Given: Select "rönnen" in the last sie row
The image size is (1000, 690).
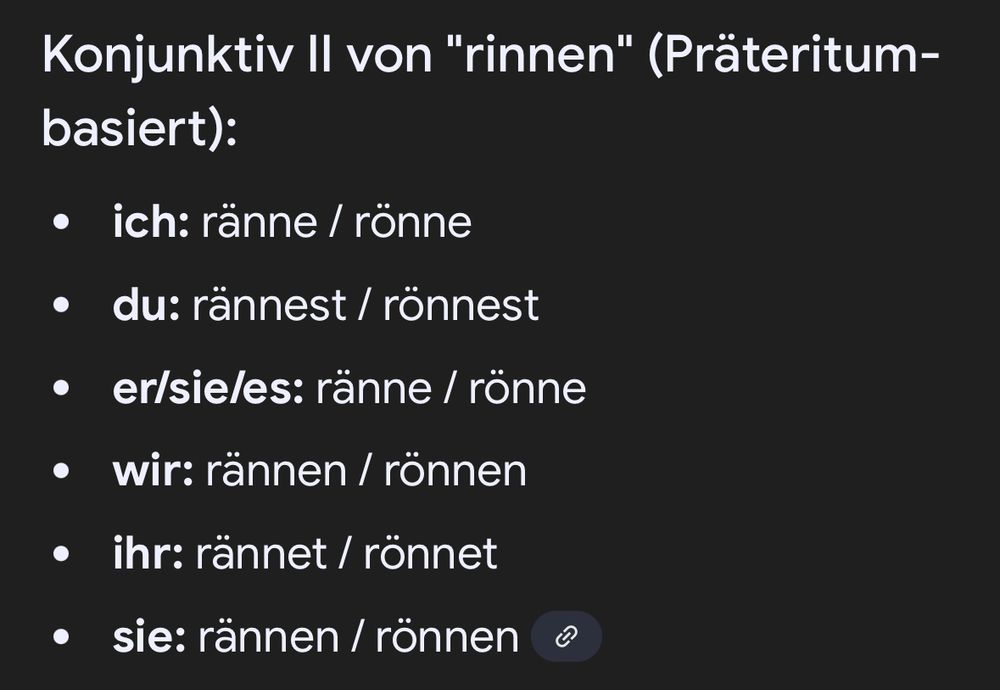Looking at the screenshot, I should [x=447, y=637].
